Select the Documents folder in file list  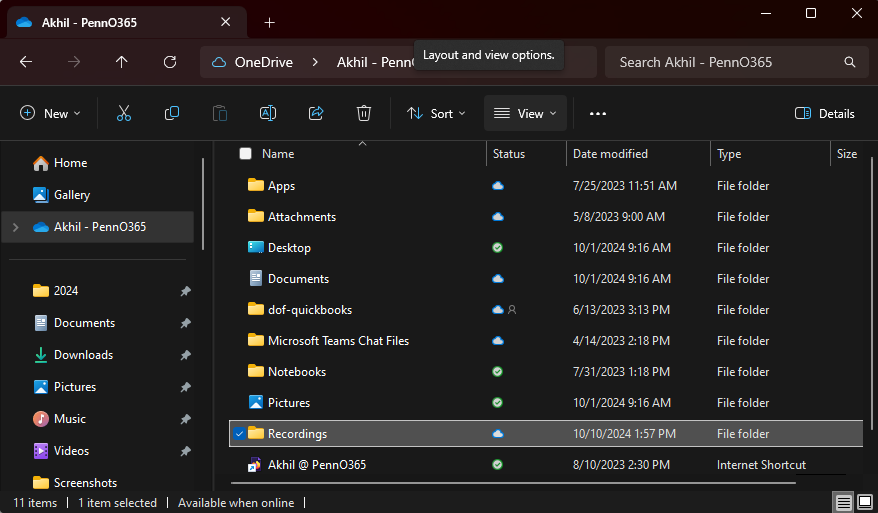pos(546,279)
